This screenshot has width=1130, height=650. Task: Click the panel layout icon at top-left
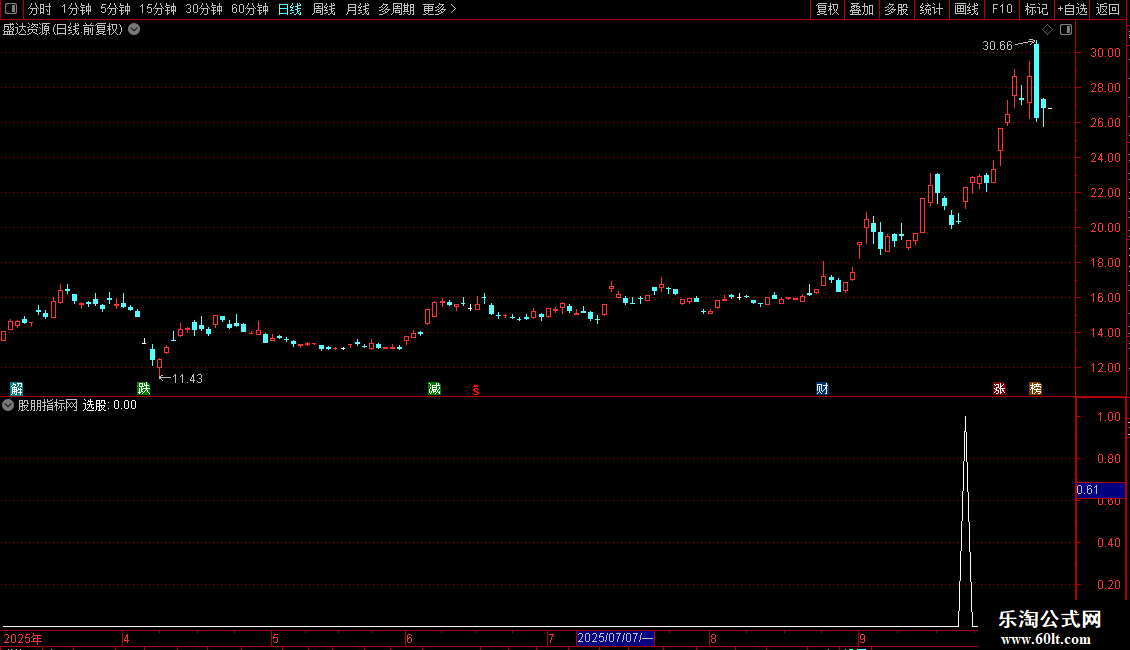pos(11,9)
